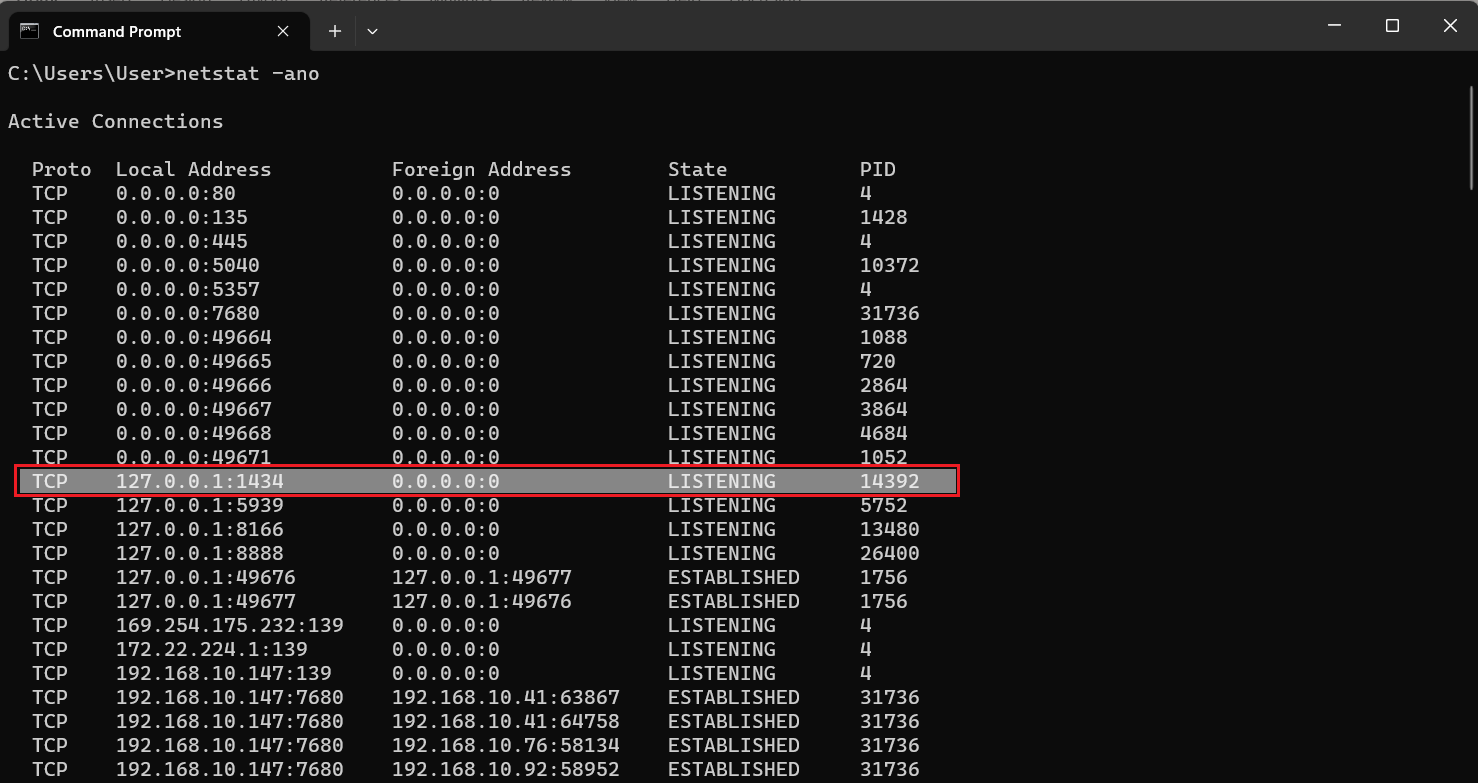Click PID 10372
The image size is (1478, 783).
(x=890, y=265)
